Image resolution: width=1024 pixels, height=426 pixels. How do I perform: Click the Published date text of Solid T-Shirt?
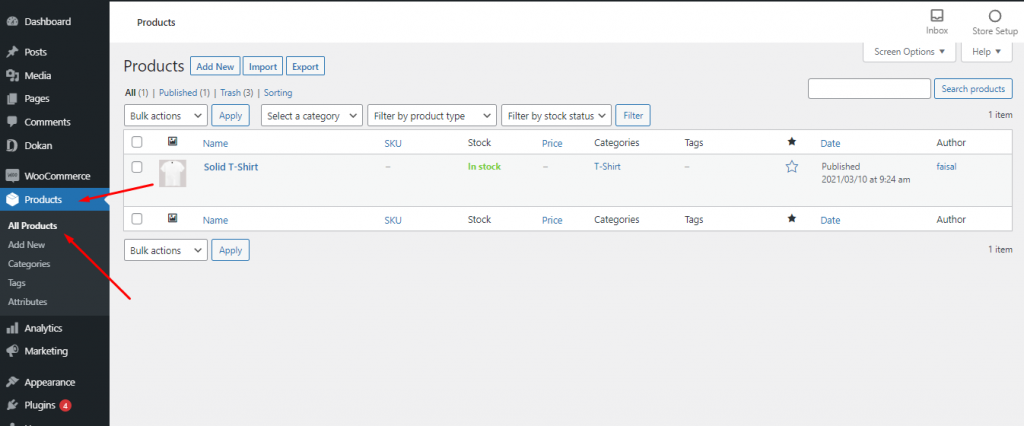[865, 173]
